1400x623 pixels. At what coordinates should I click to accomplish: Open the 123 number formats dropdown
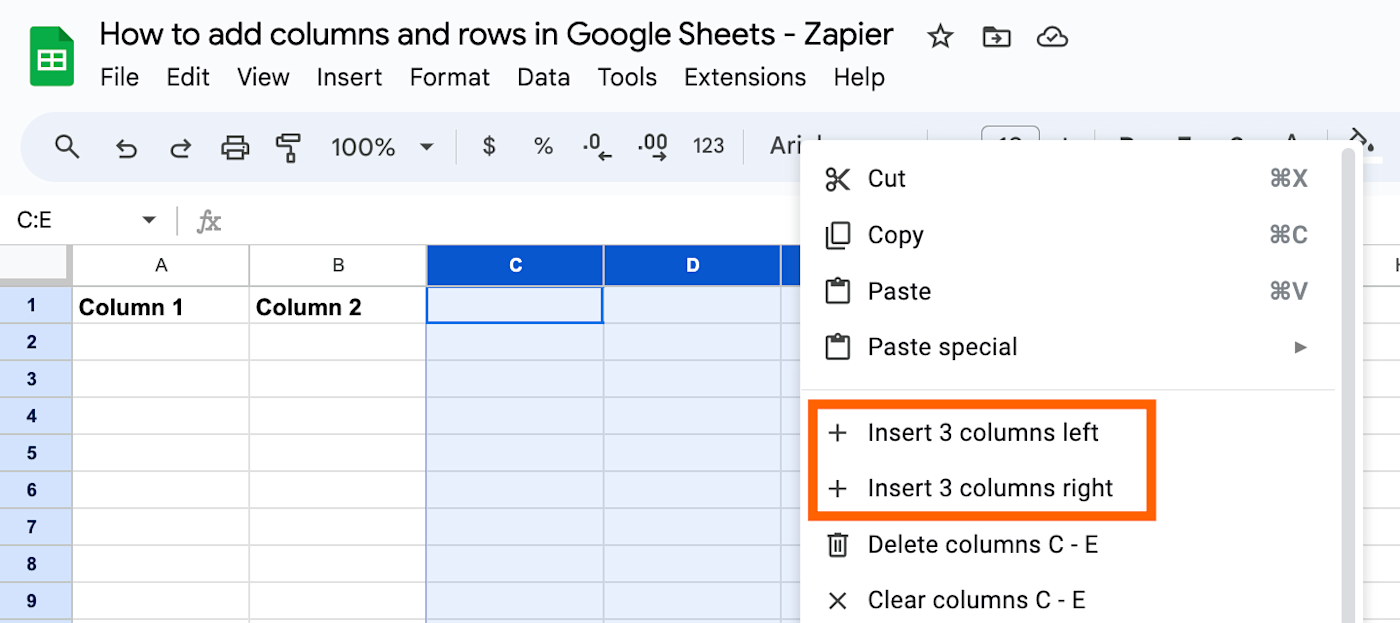[708, 147]
